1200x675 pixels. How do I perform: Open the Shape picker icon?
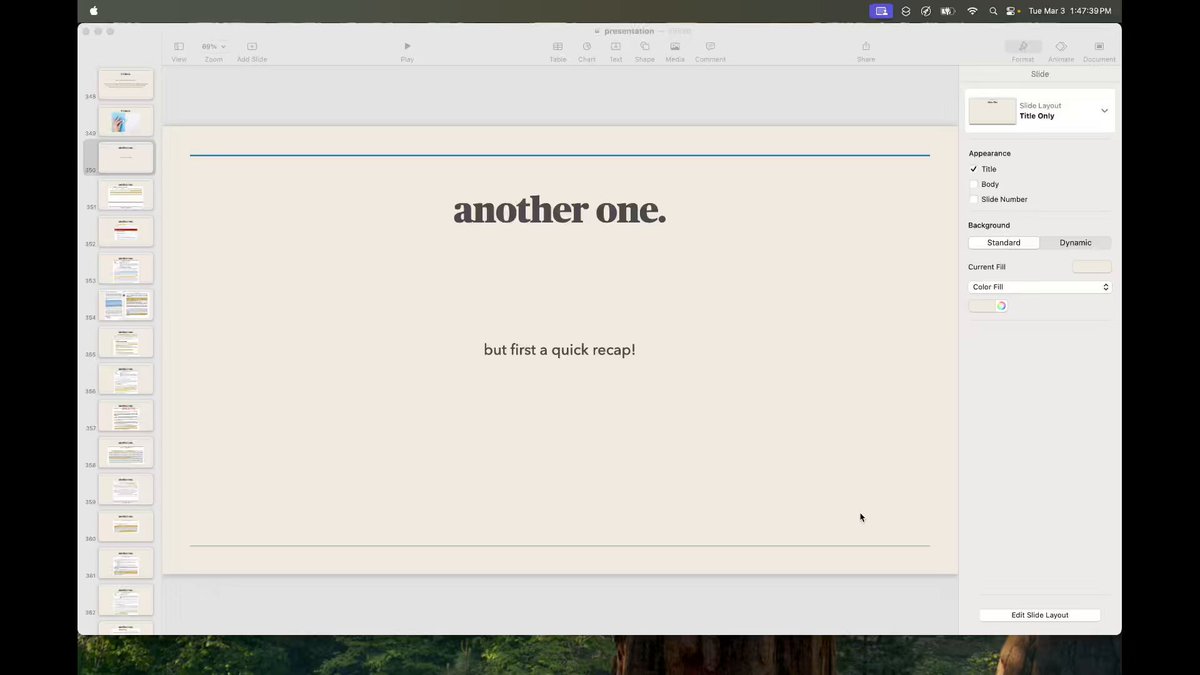(x=645, y=46)
